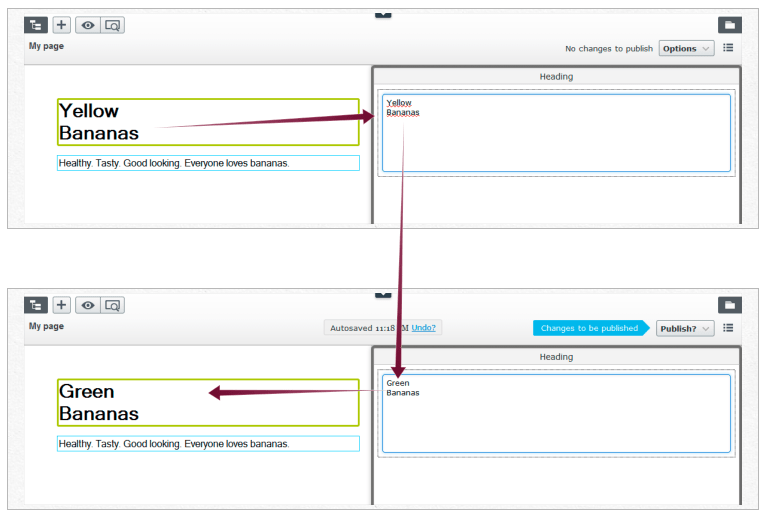Click the plus add-content icon above Green Bananas

[x=62, y=305]
